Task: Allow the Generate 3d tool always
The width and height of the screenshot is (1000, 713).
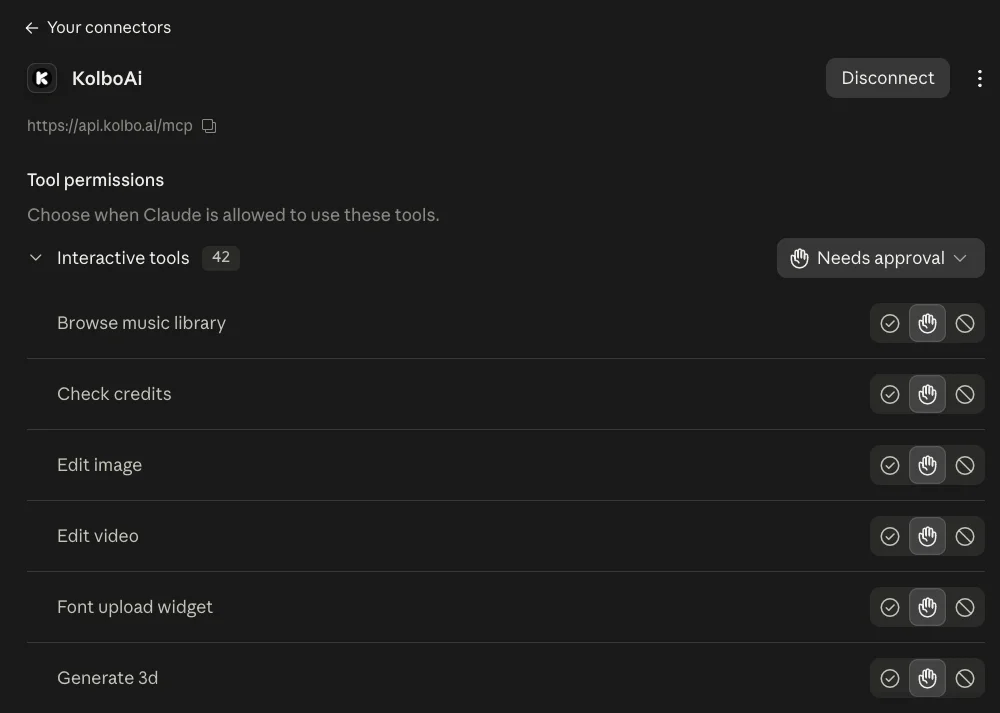Action: (x=890, y=679)
